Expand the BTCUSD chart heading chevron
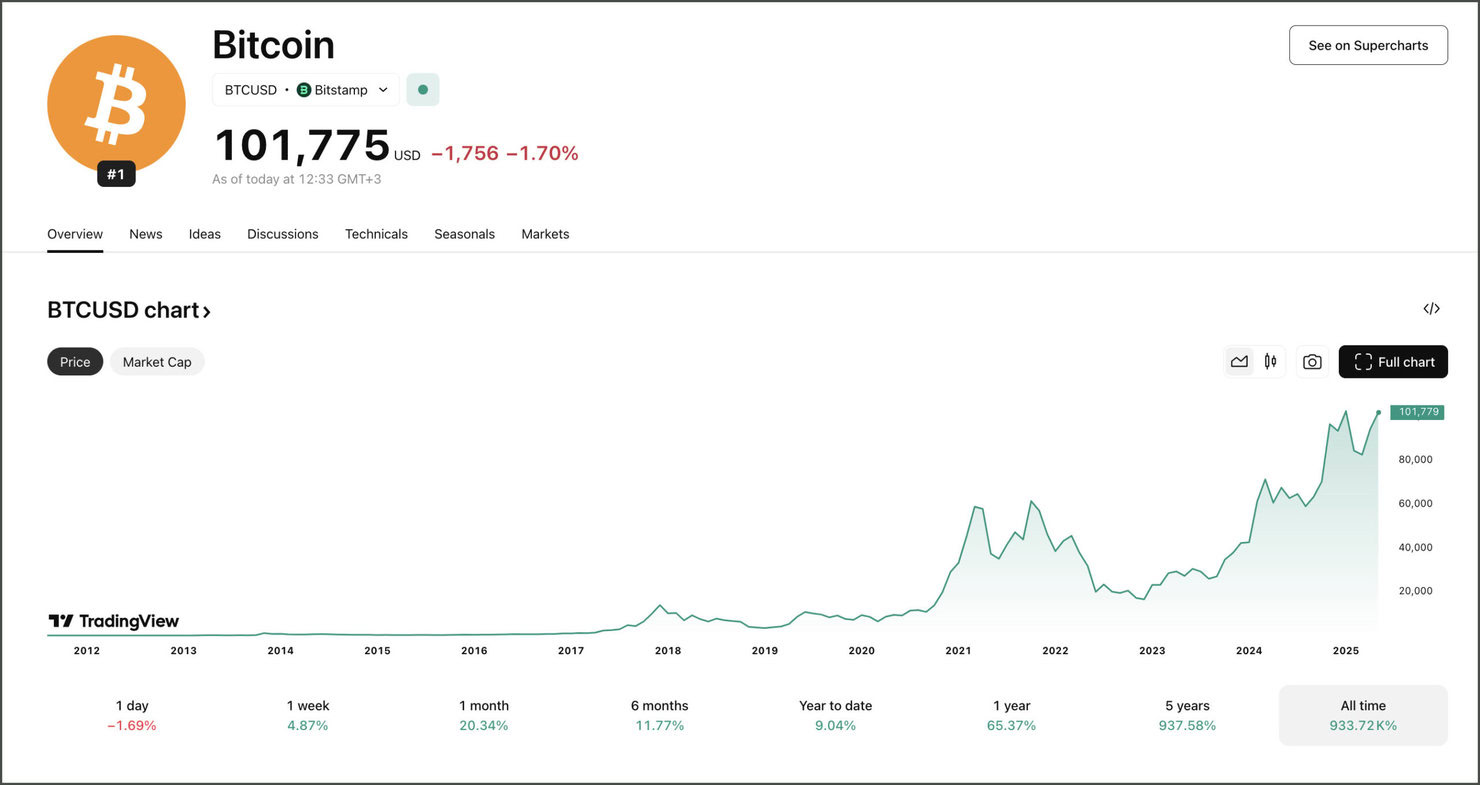 (x=207, y=311)
